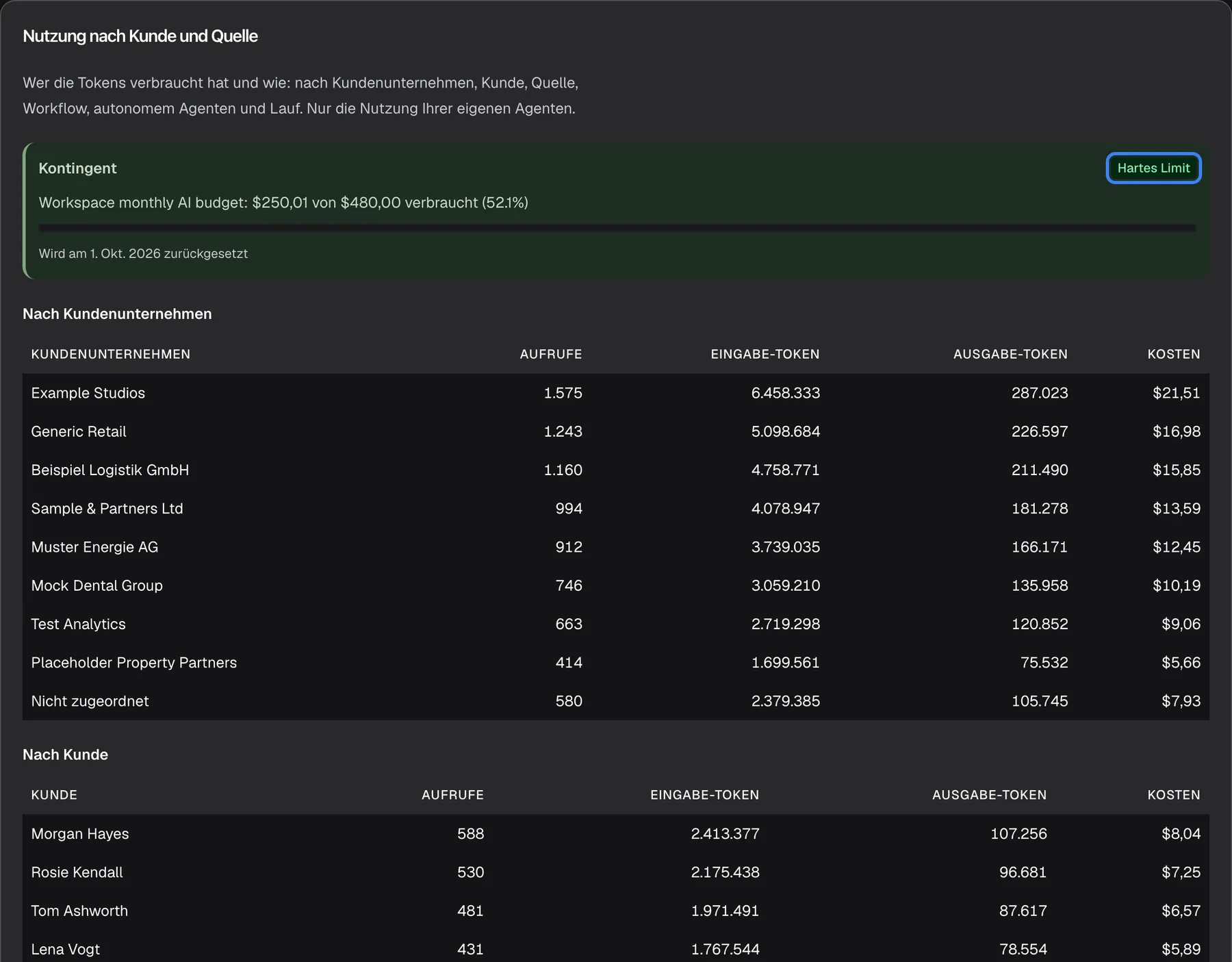Click Nicht zugeordnet cost $7,93
Viewport: 1232px width, 962px height.
tap(1181, 700)
